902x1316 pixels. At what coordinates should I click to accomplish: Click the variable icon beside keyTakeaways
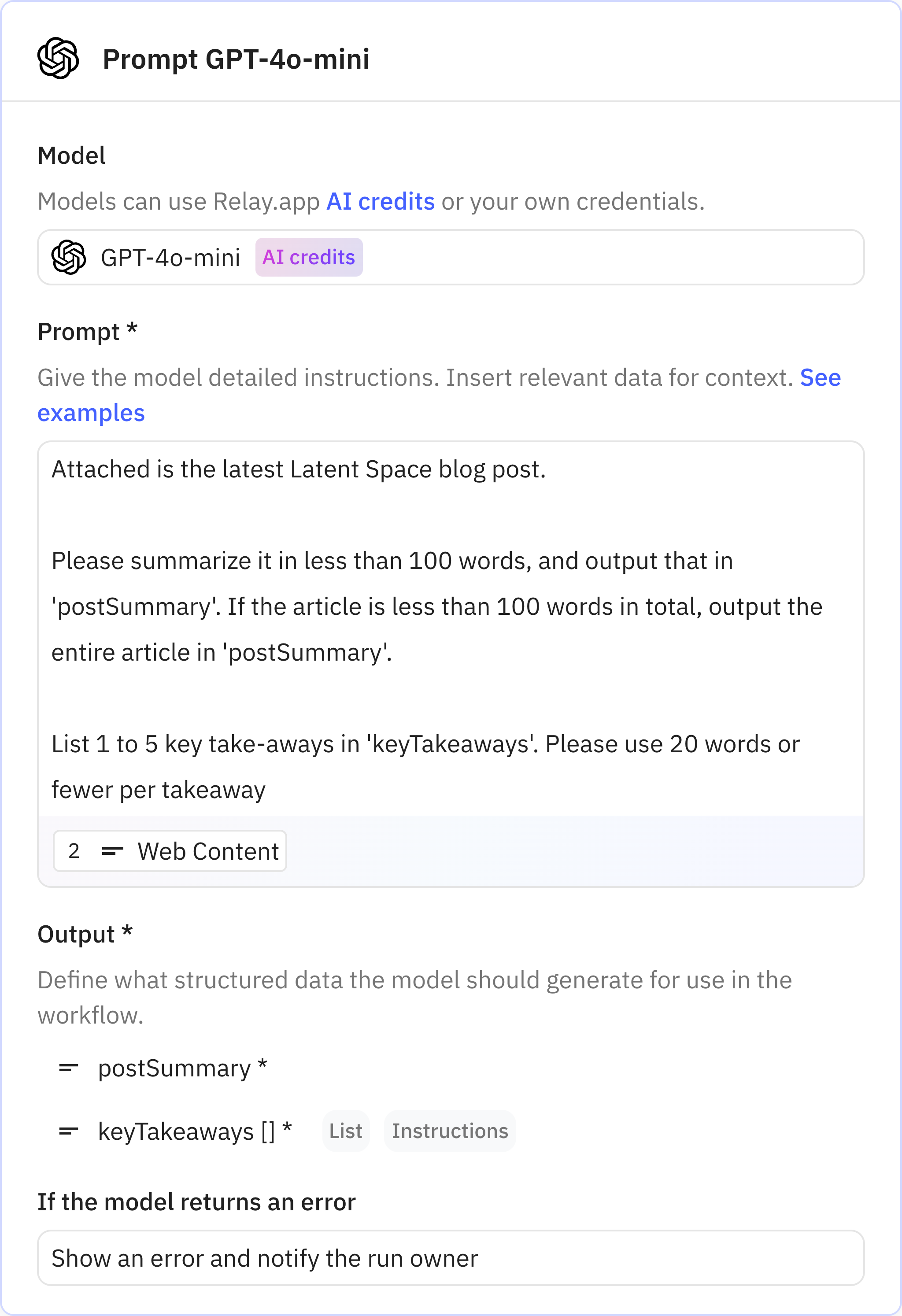coord(69,1131)
